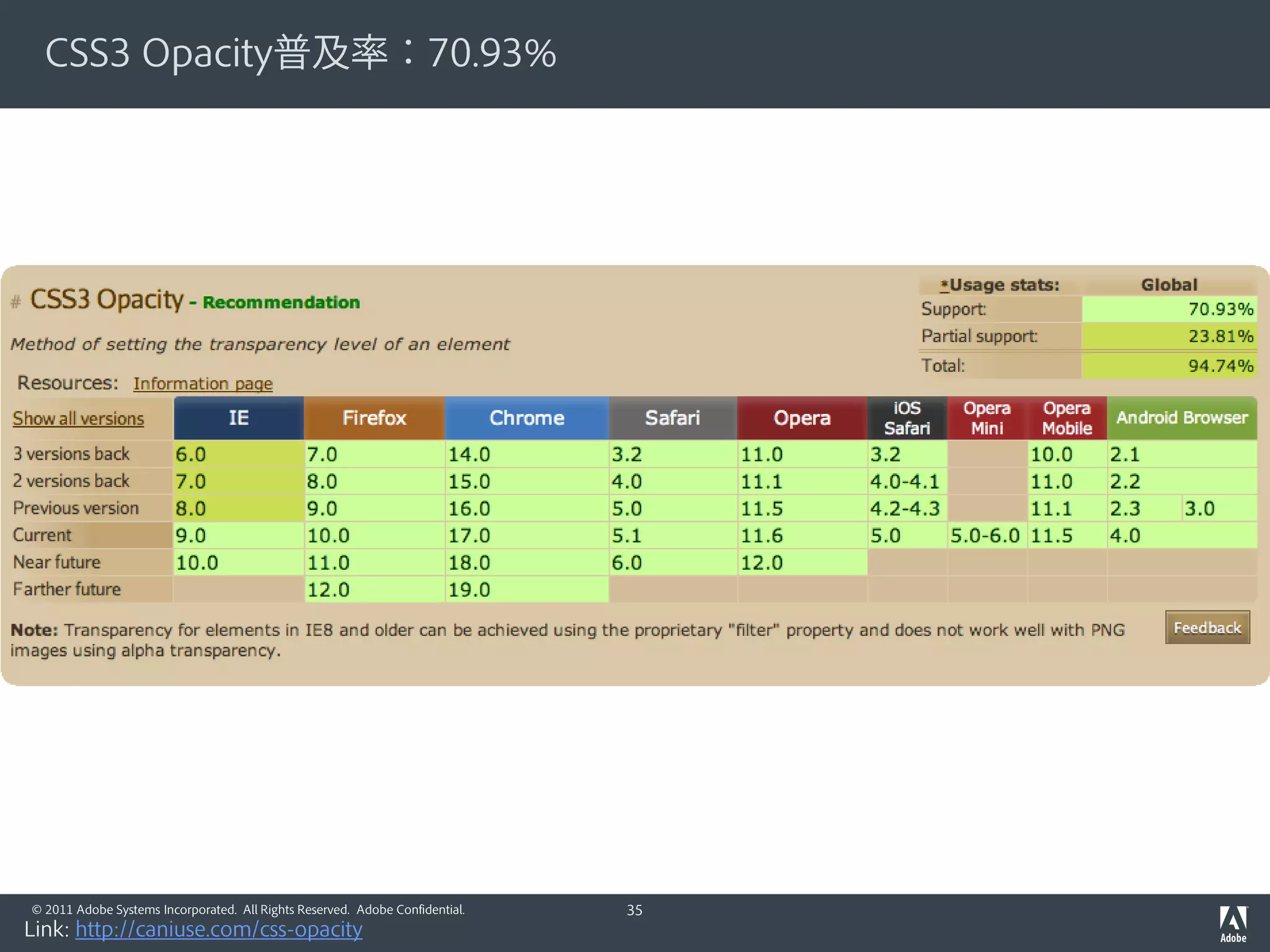
Task: Click the Feedback button
Action: click(x=1207, y=628)
